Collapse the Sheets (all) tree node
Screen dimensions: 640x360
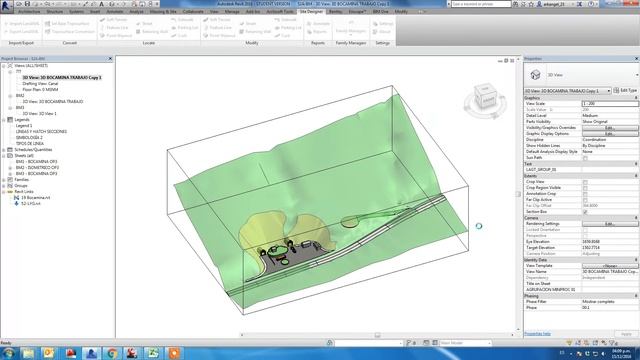4,156
